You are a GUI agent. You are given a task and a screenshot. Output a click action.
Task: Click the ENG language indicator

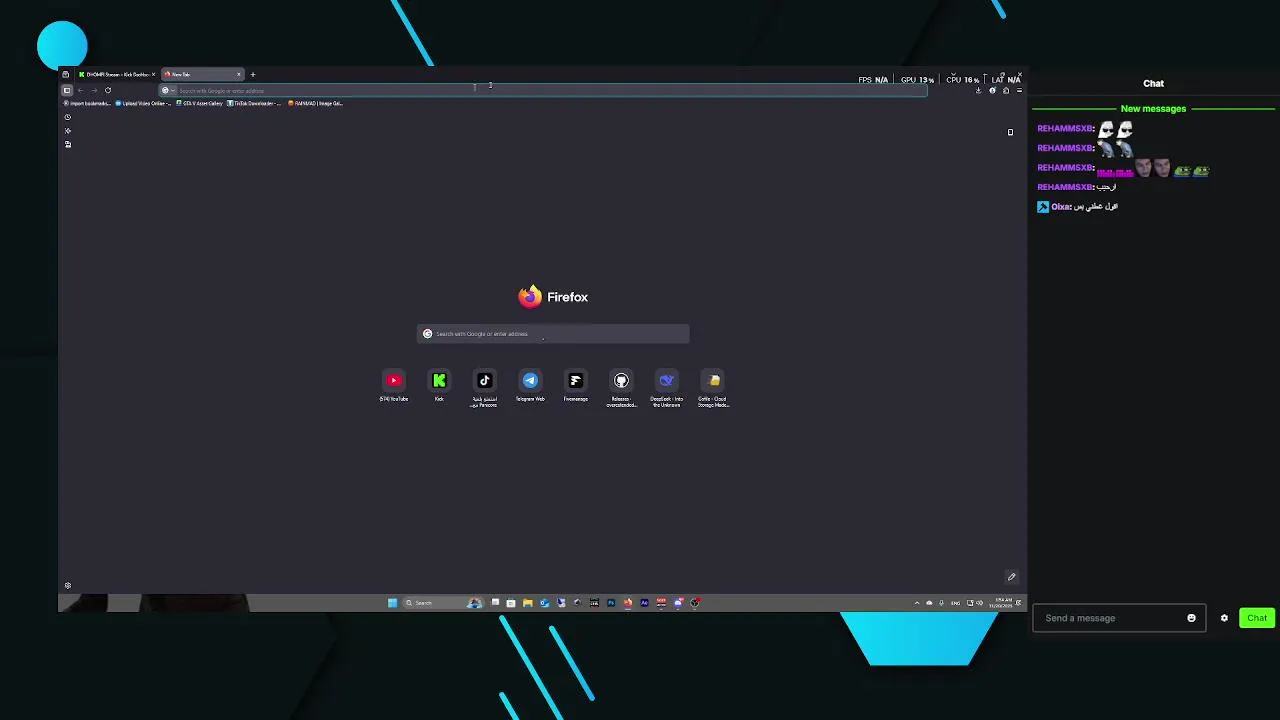click(x=955, y=603)
